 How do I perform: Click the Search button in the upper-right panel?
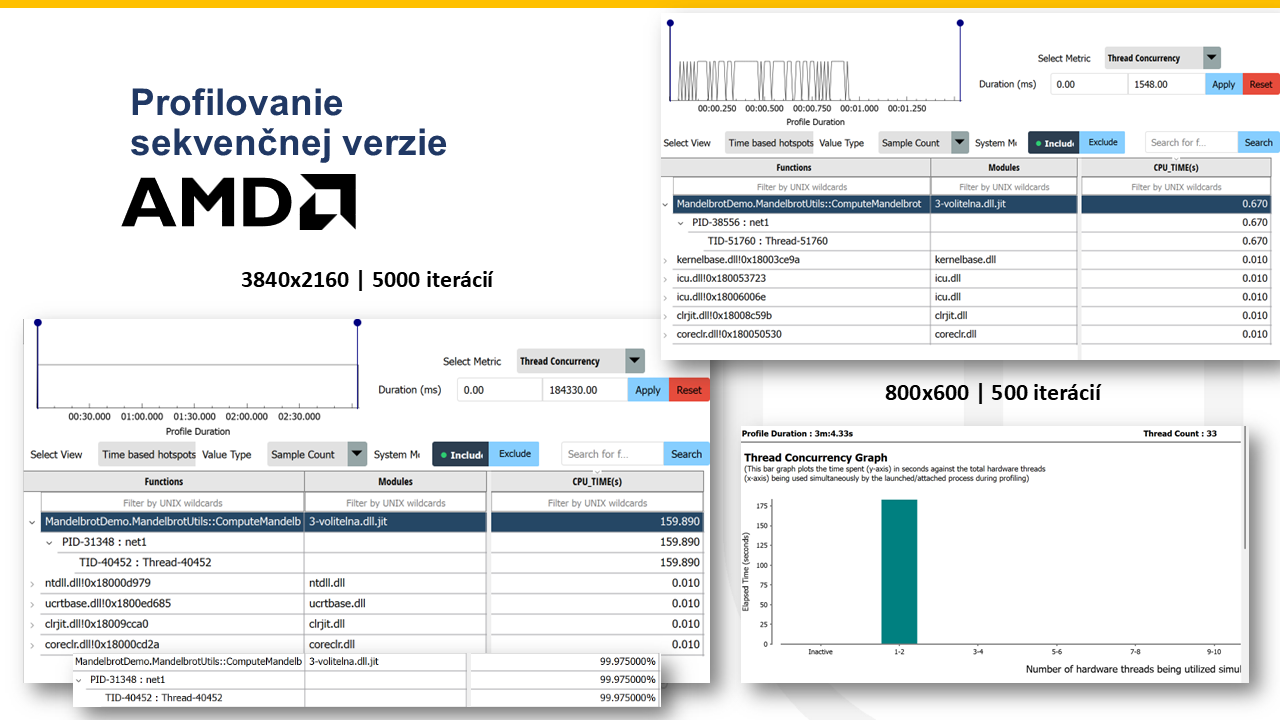1259,143
